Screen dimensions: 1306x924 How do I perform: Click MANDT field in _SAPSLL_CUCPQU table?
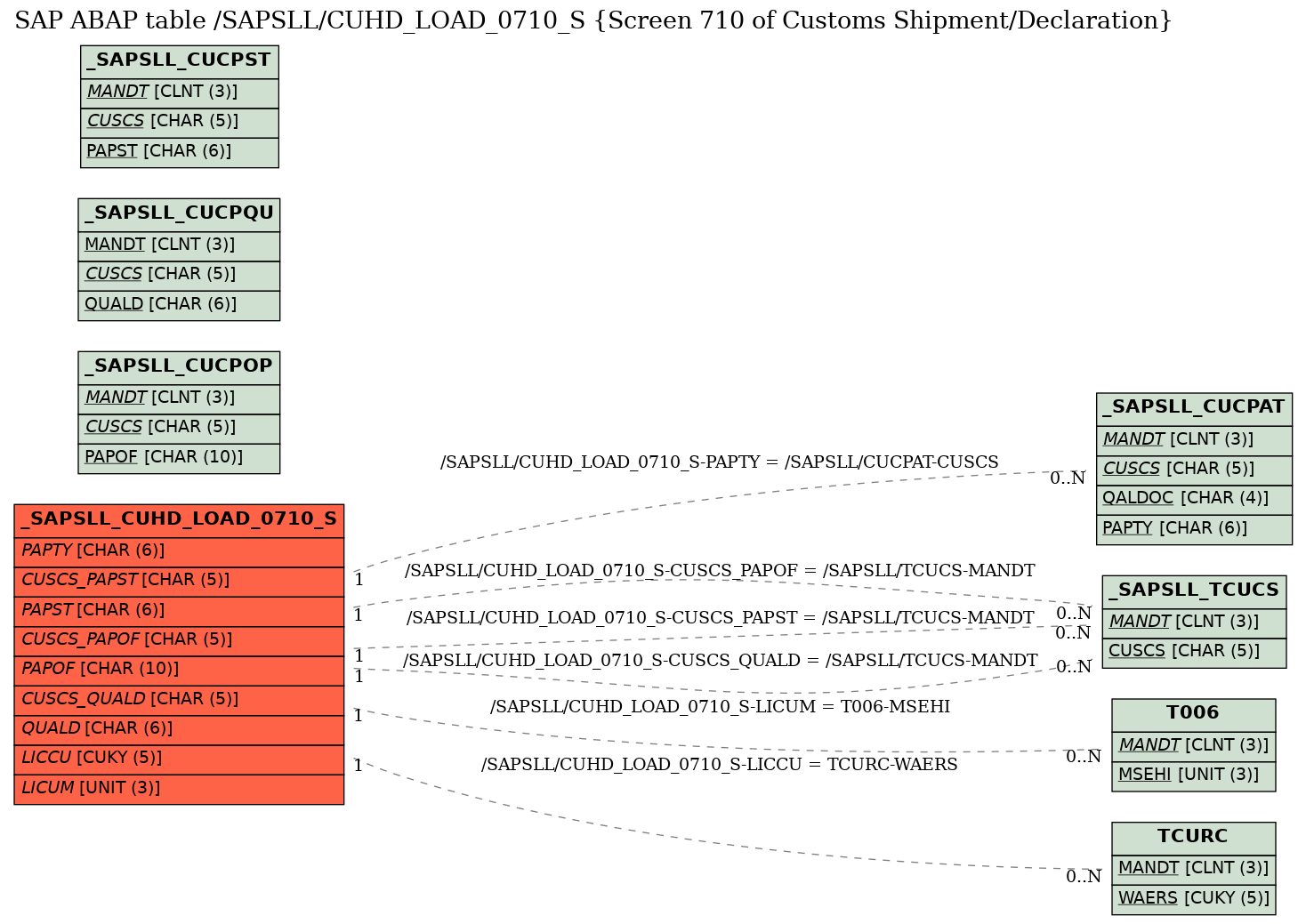[179, 245]
